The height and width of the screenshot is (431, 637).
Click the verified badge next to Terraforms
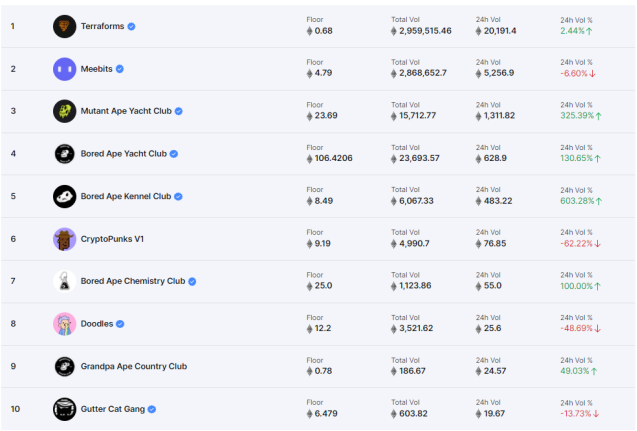132,26
